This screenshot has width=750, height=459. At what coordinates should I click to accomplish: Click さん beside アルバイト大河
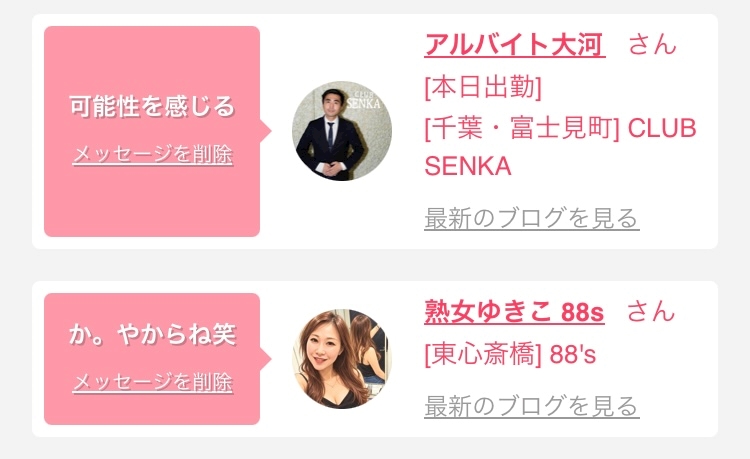click(652, 45)
